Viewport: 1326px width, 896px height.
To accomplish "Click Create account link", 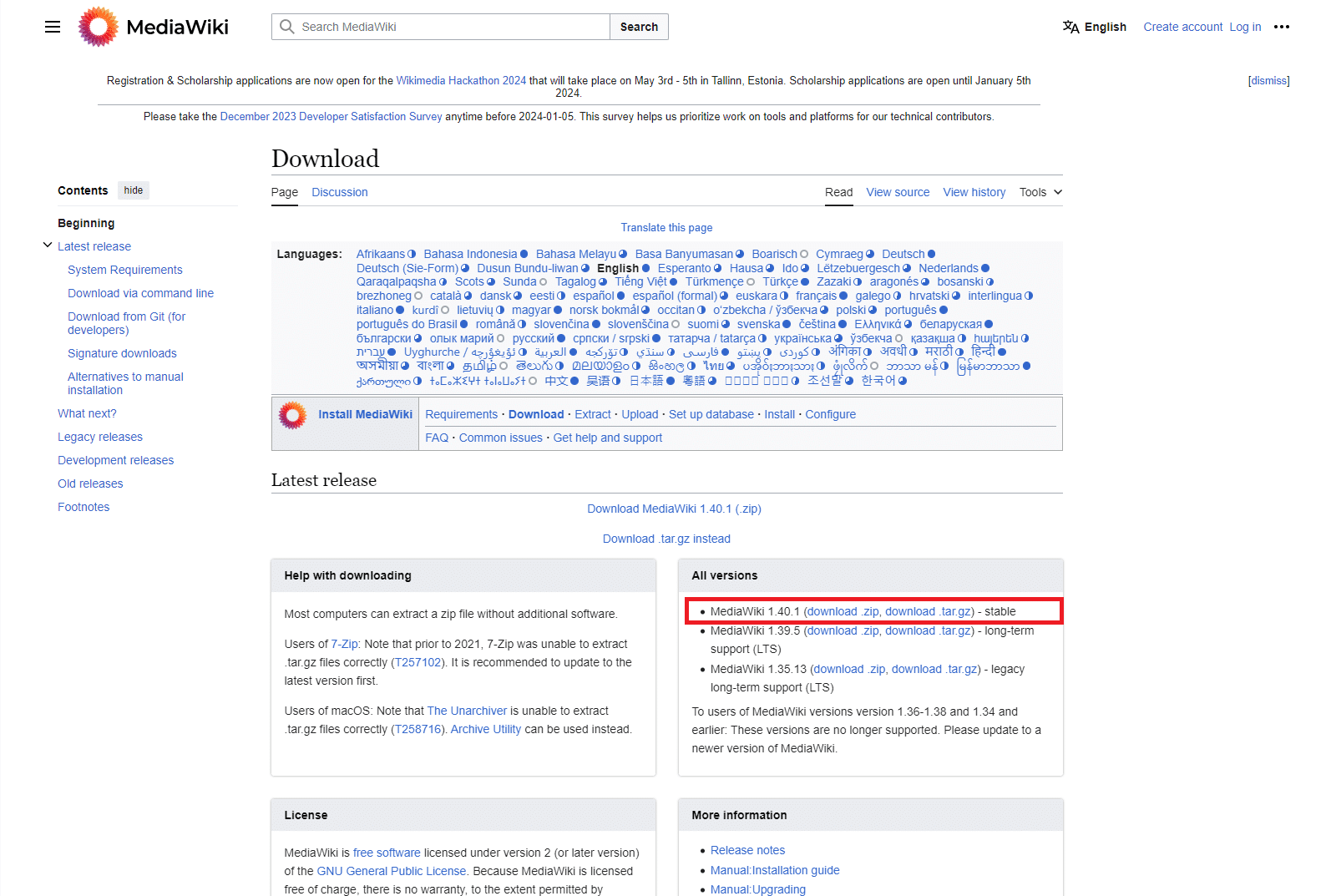I will tap(1183, 27).
